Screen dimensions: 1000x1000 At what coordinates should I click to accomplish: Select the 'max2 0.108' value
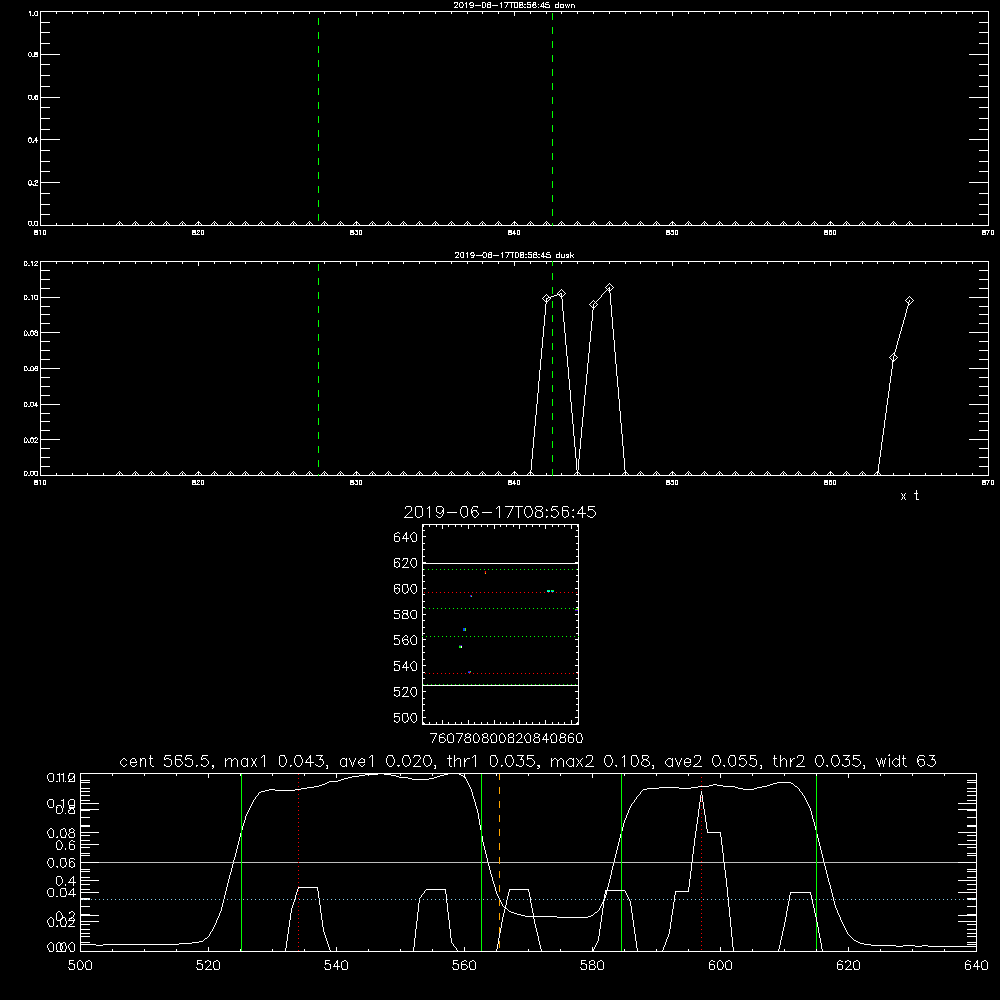pos(601,761)
